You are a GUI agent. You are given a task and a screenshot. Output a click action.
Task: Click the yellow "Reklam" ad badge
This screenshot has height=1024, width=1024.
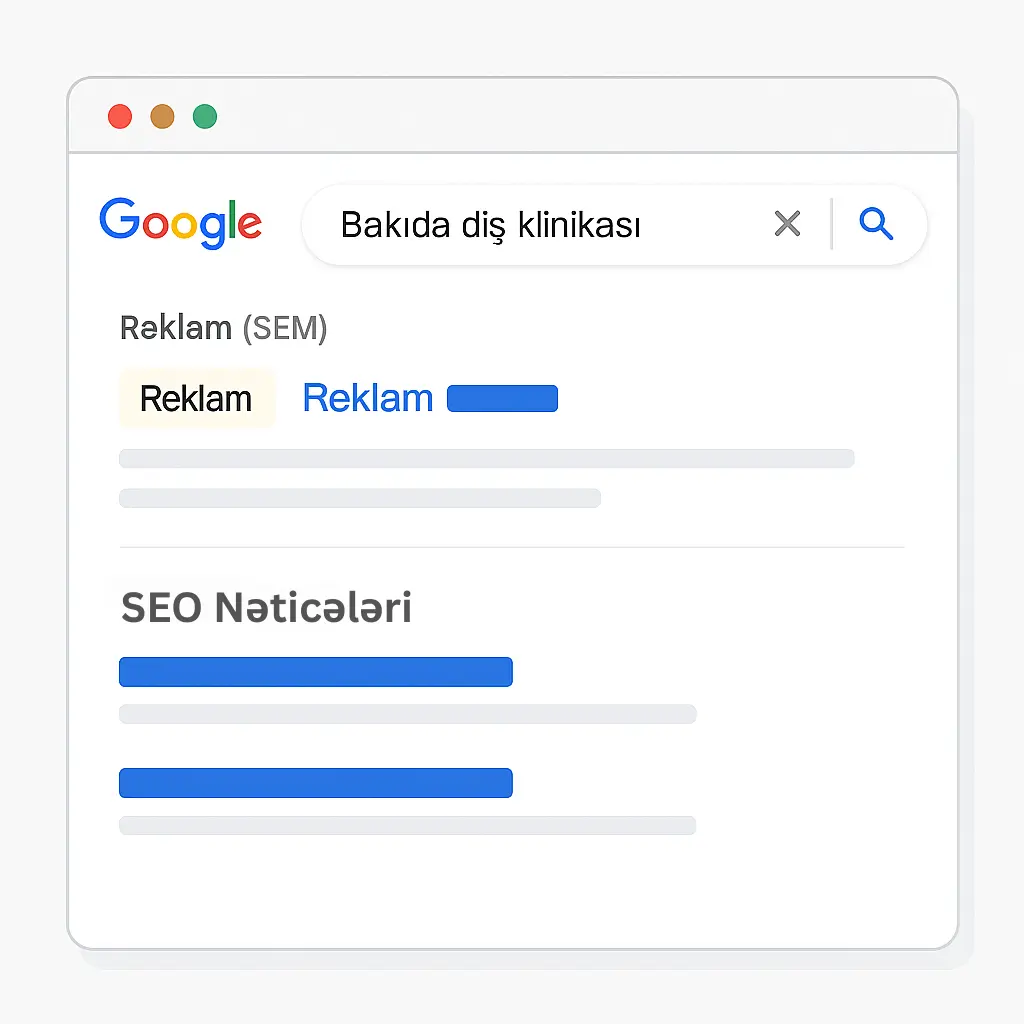tap(196, 399)
